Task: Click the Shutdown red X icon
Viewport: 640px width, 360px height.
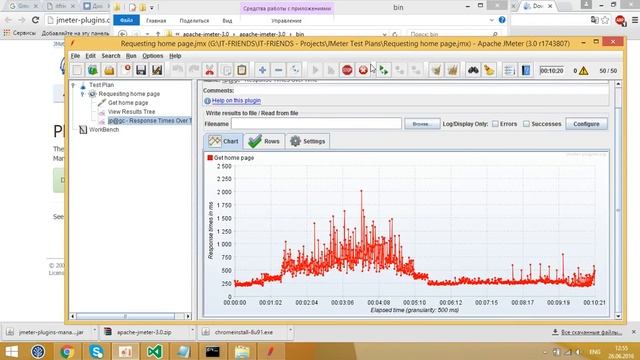Action: [363, 70]
